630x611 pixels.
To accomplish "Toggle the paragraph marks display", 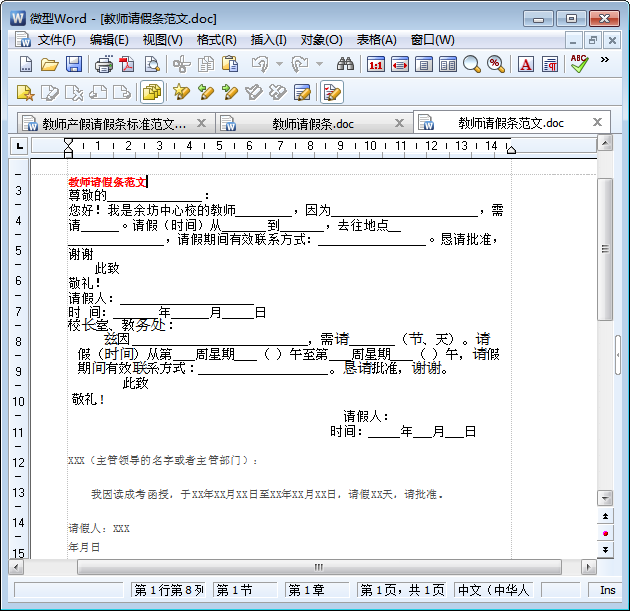I will coord(550,64).
